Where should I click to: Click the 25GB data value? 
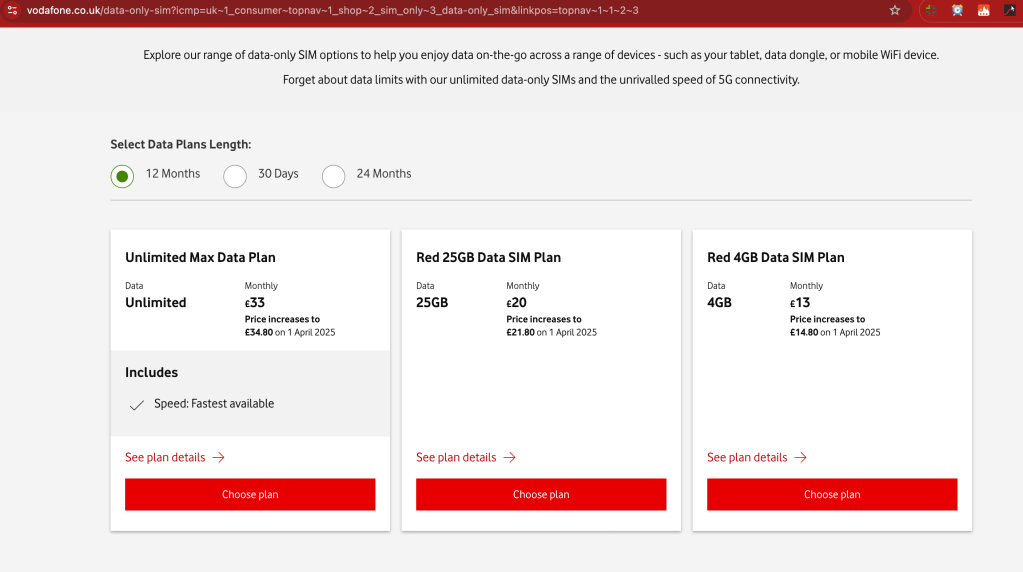click(432, 303)
